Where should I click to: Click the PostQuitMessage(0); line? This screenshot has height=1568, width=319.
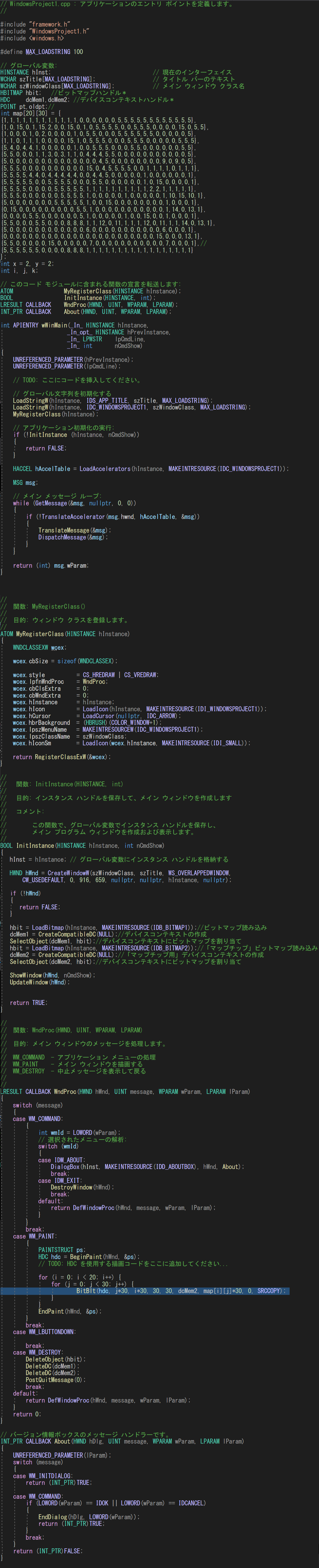tap(56, 1380)
